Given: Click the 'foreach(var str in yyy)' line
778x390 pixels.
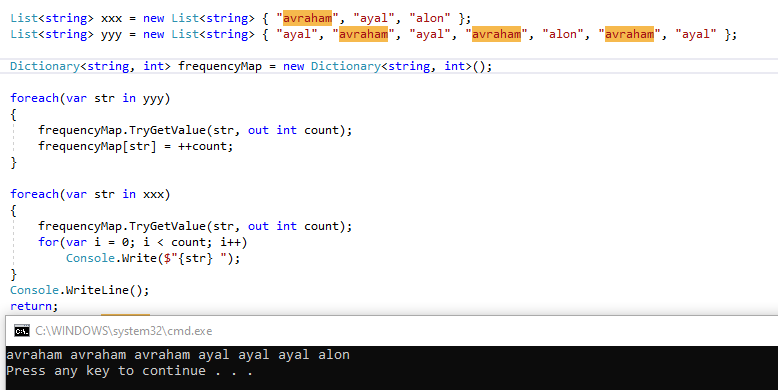Looking at the screenshot, I should click(x=90, y=98).
